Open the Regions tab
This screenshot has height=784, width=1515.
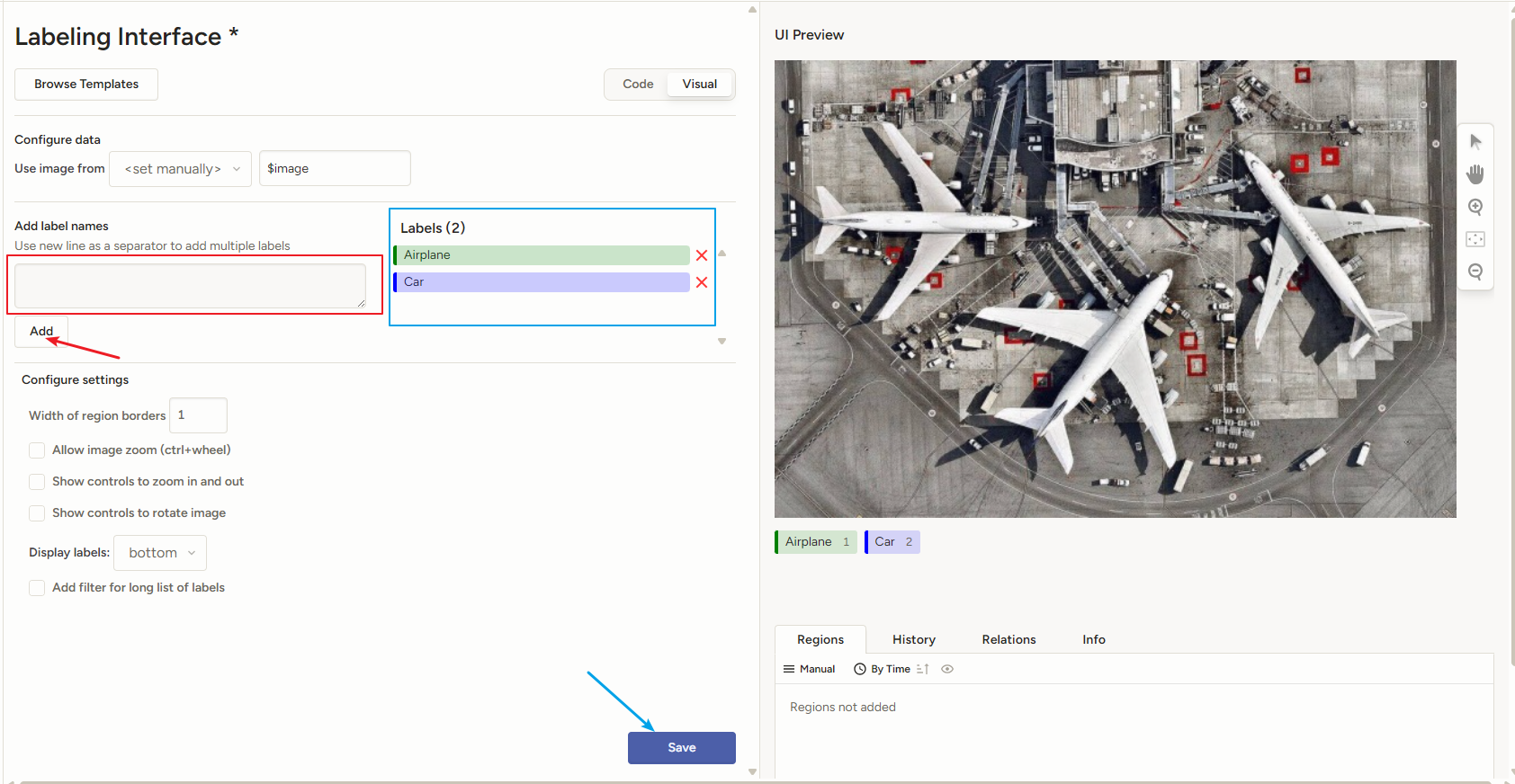820,639
